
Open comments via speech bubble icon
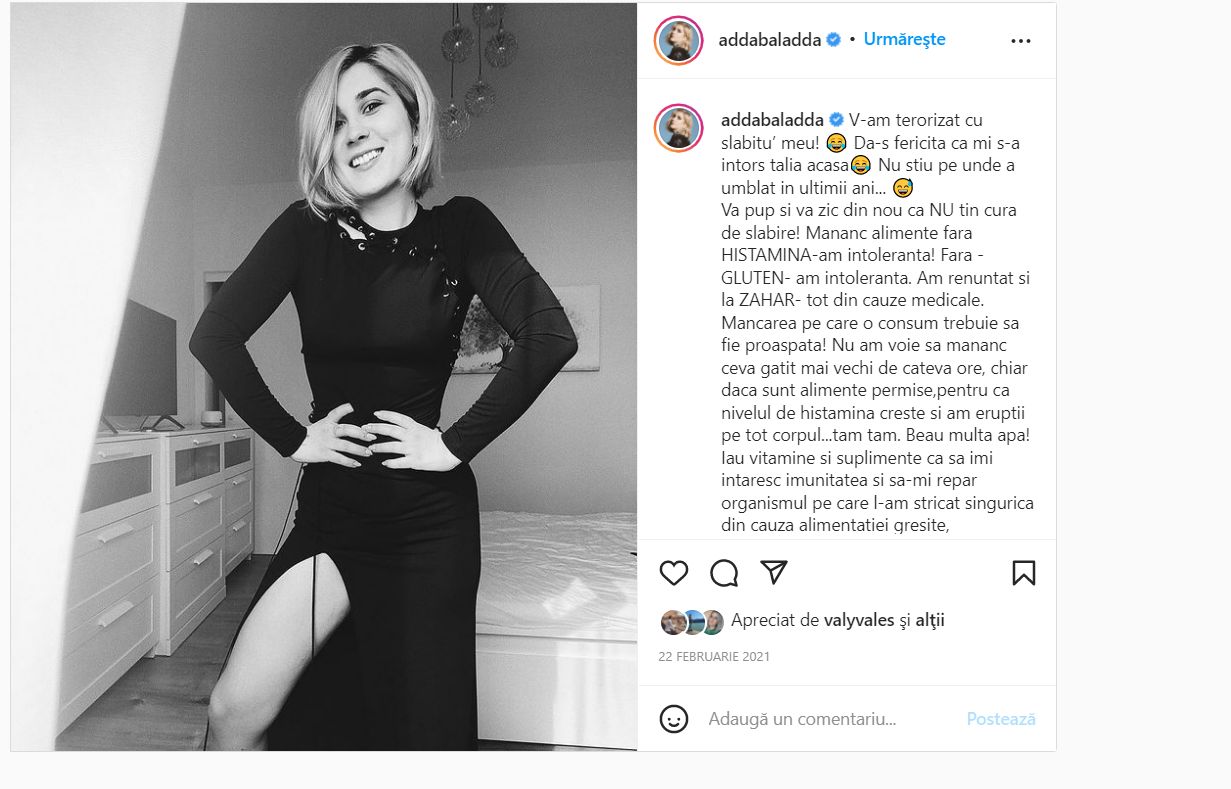coord(724,573)
